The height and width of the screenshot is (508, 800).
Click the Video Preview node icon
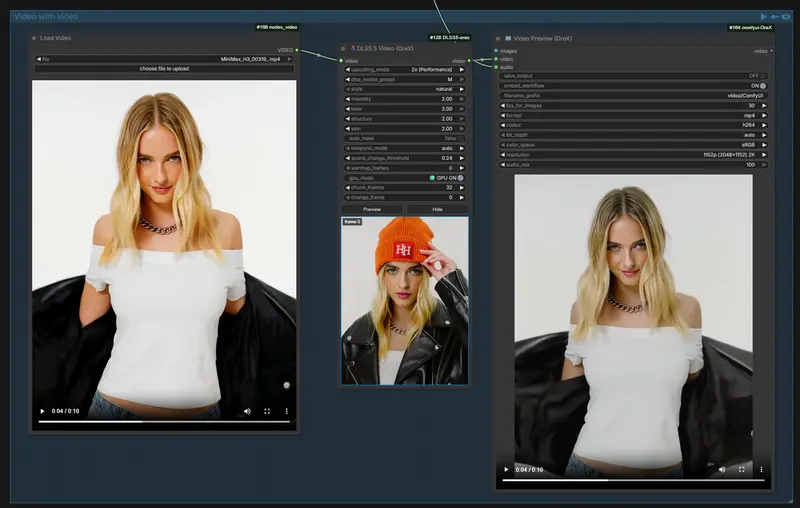tap(508, 38)
